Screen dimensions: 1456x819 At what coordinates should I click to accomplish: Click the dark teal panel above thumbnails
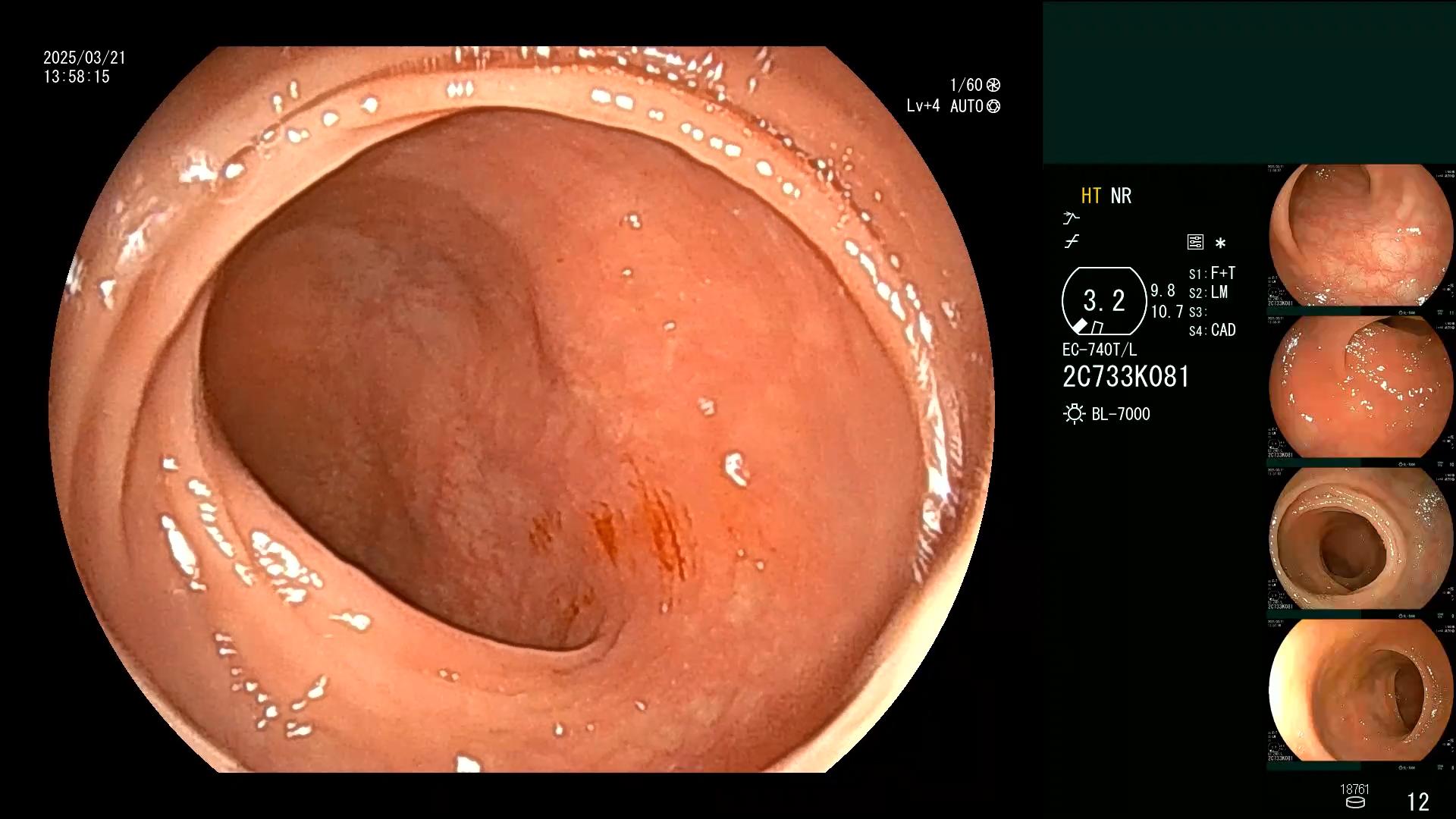pos(1249,82)
